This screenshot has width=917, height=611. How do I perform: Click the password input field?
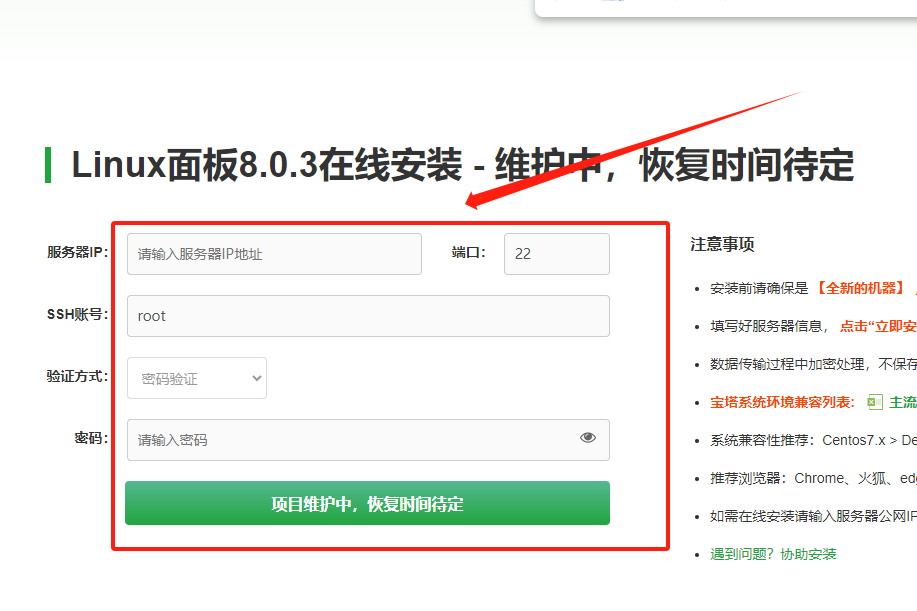[368, 440]
